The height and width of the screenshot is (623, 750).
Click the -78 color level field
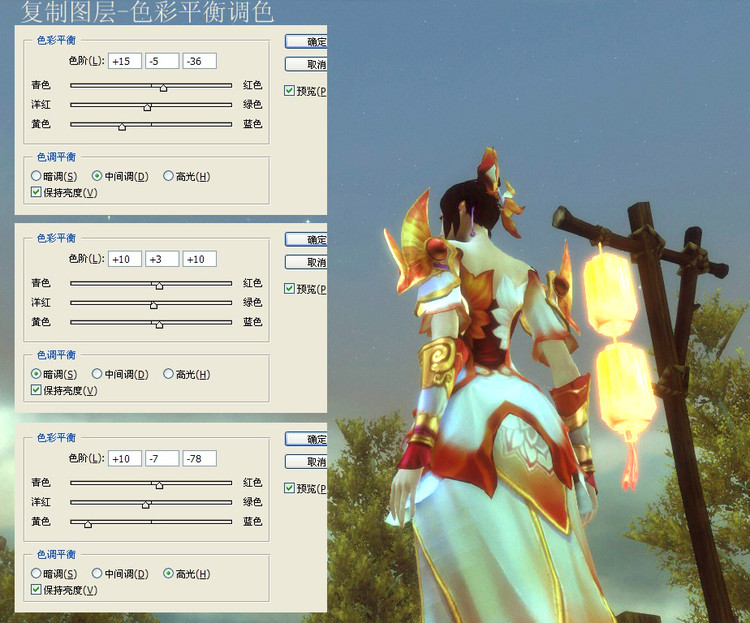coord(199,458)
